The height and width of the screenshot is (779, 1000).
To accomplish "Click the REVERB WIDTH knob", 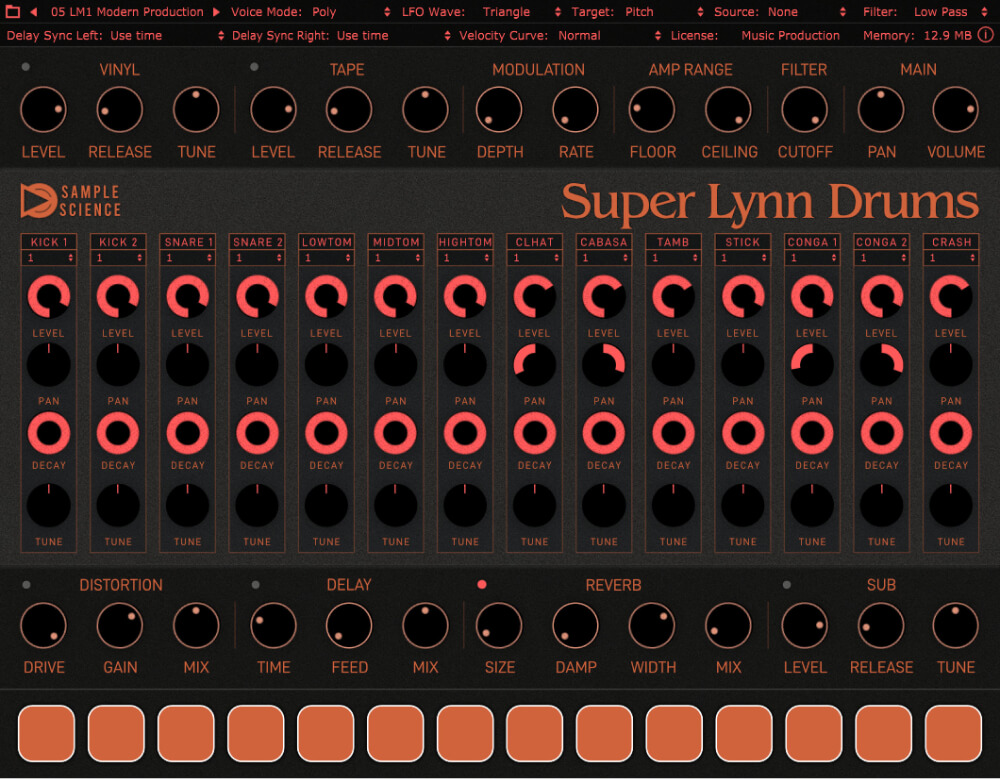I will click(x=652, y=626).
